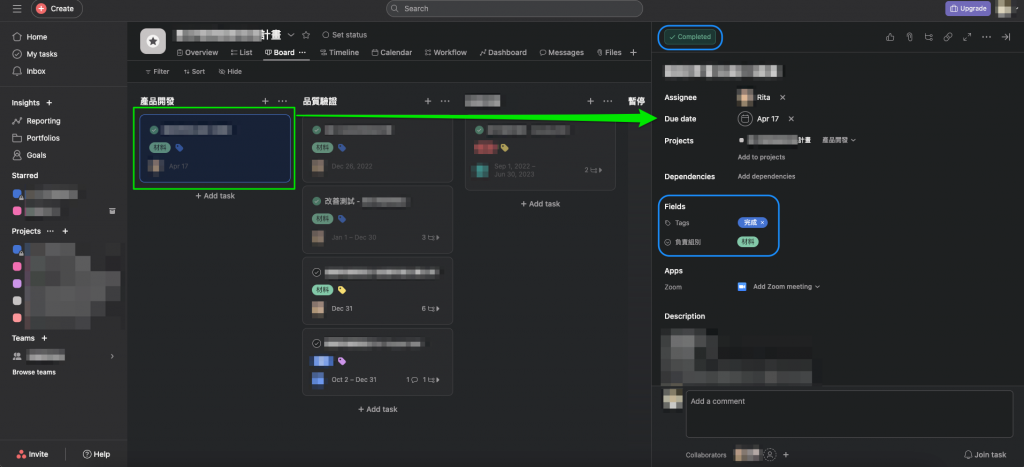Close the task details pane arrow

(x=1006, y=37)
